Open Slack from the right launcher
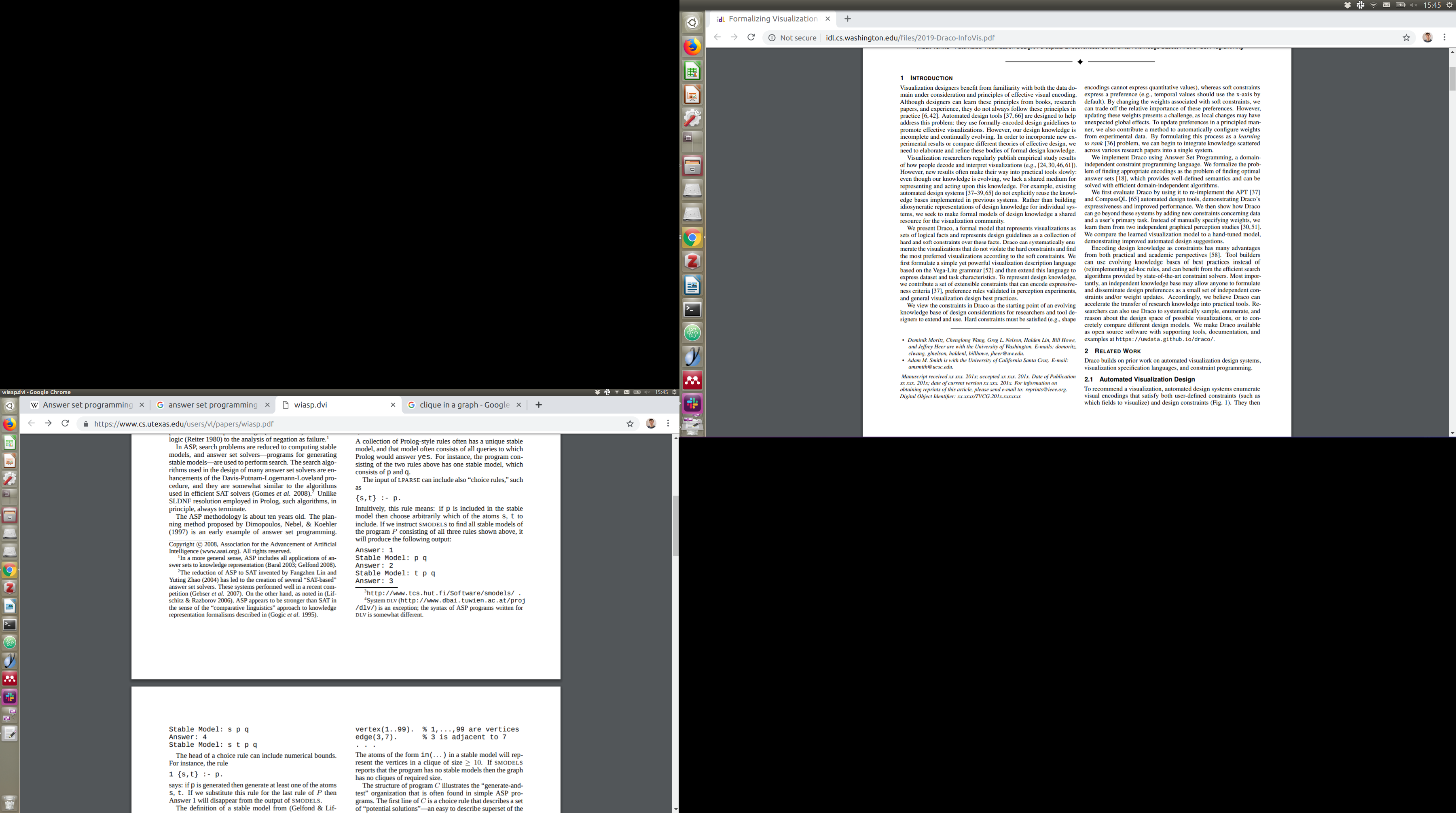 [x=692, y=403]
